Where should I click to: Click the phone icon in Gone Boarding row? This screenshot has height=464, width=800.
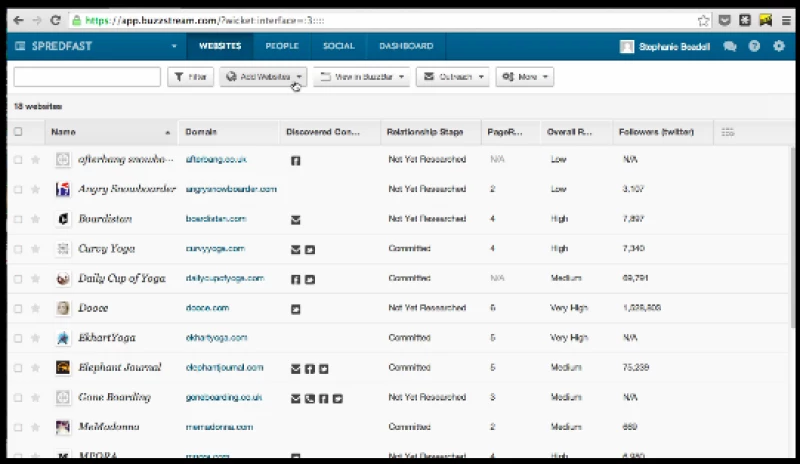[310, 398]
